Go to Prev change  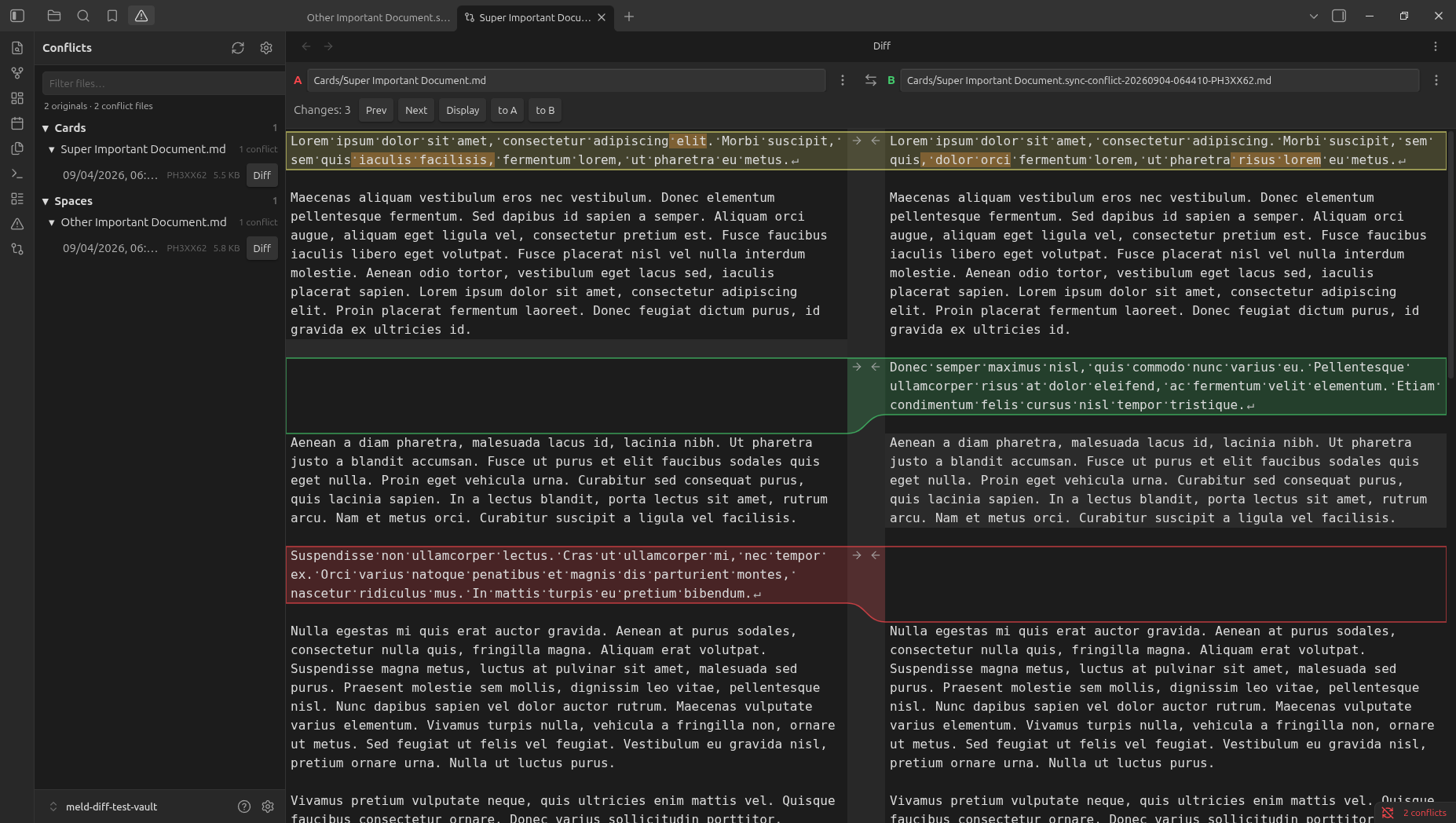pos(376,110)
